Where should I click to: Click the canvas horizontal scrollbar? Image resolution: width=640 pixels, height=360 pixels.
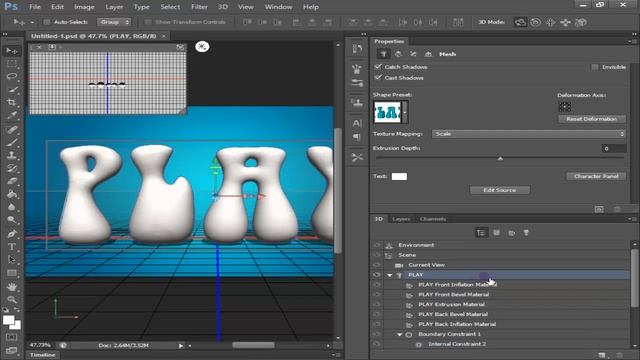253,345
